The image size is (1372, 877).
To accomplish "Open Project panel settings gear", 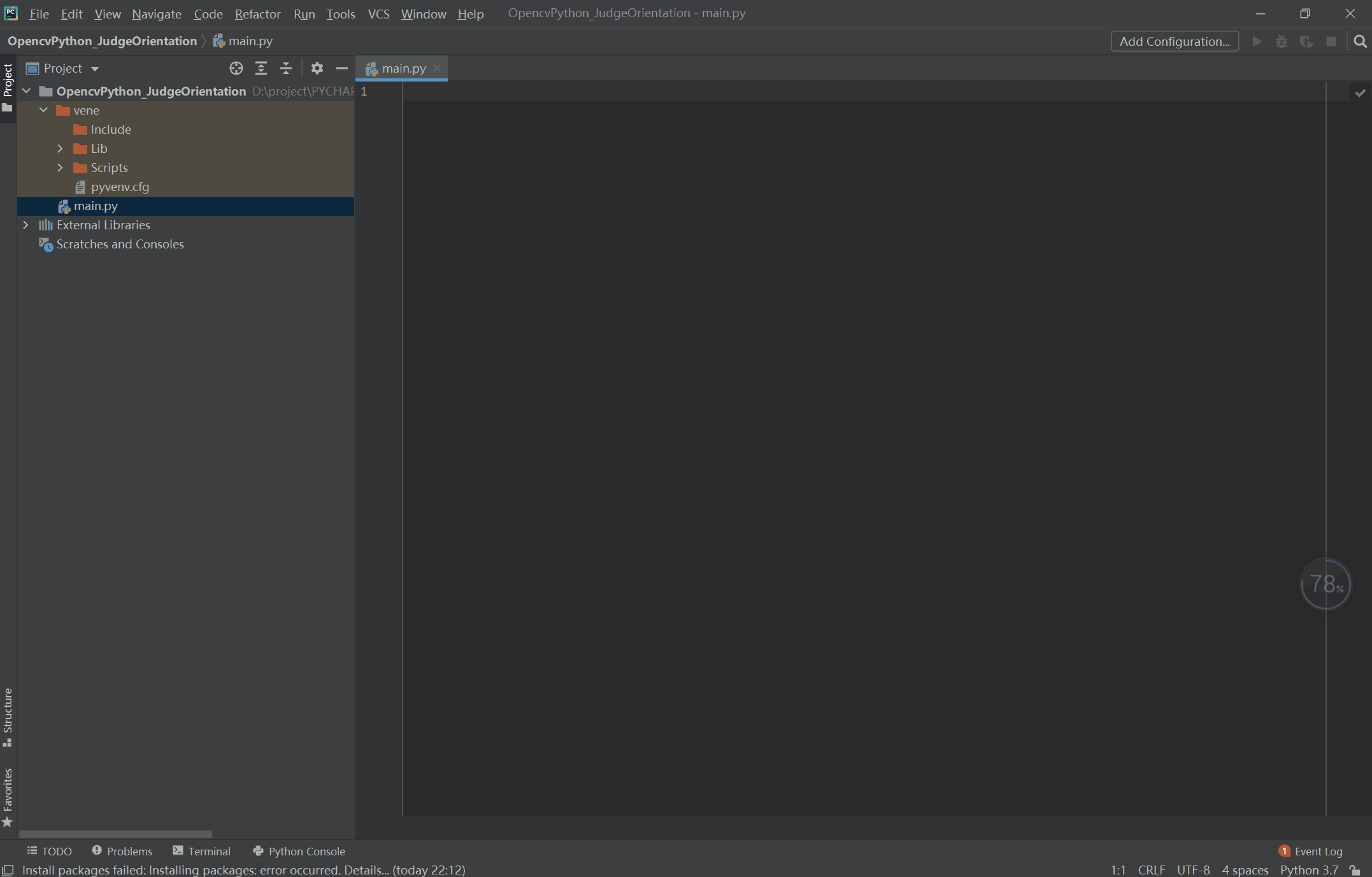I will pos(317,68).
